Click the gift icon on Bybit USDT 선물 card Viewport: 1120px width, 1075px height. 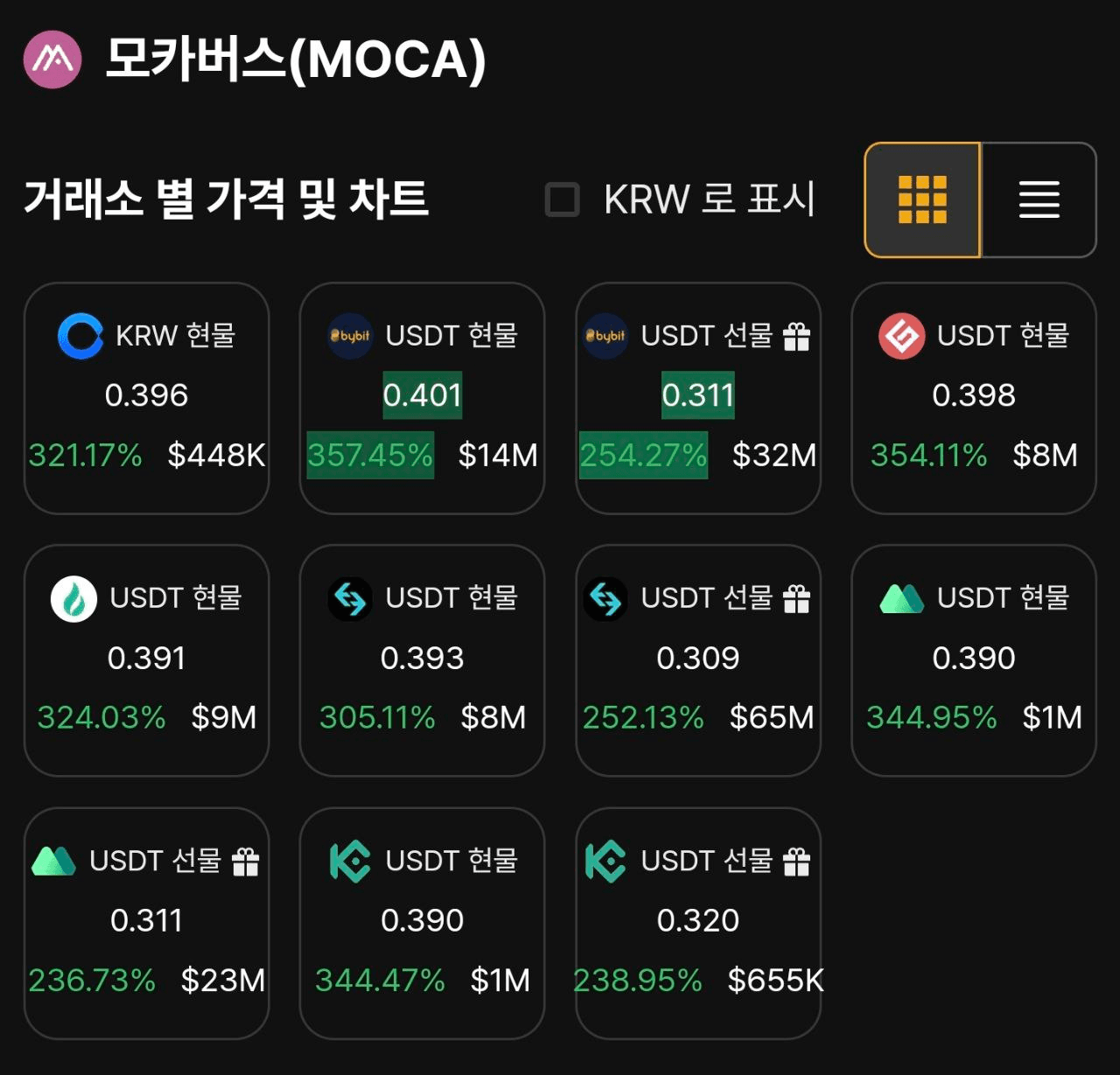pos(796,336)
